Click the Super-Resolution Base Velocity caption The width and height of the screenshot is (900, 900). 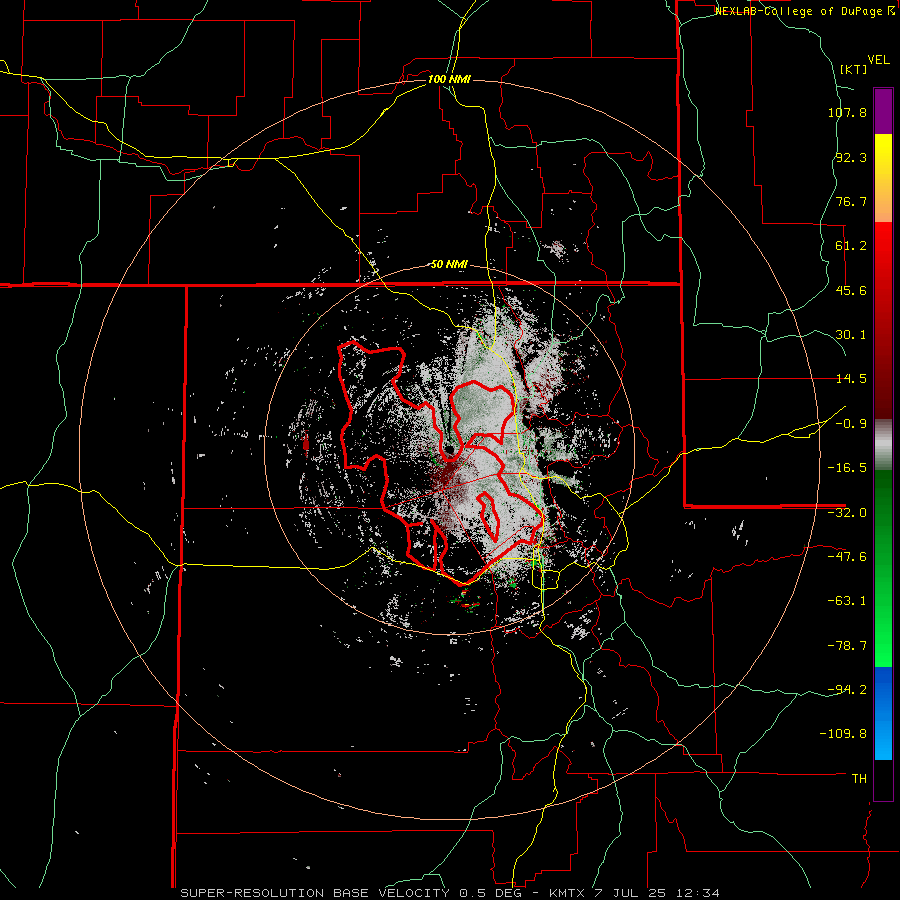tap(449, 893)
